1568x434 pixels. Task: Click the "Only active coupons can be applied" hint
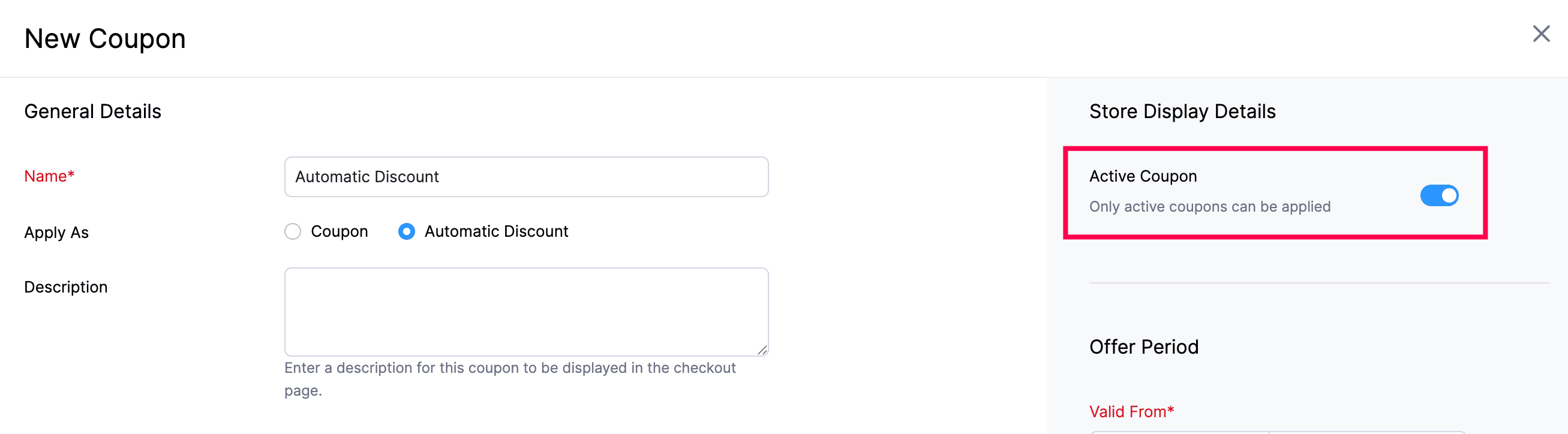[x=1209, y=206]
